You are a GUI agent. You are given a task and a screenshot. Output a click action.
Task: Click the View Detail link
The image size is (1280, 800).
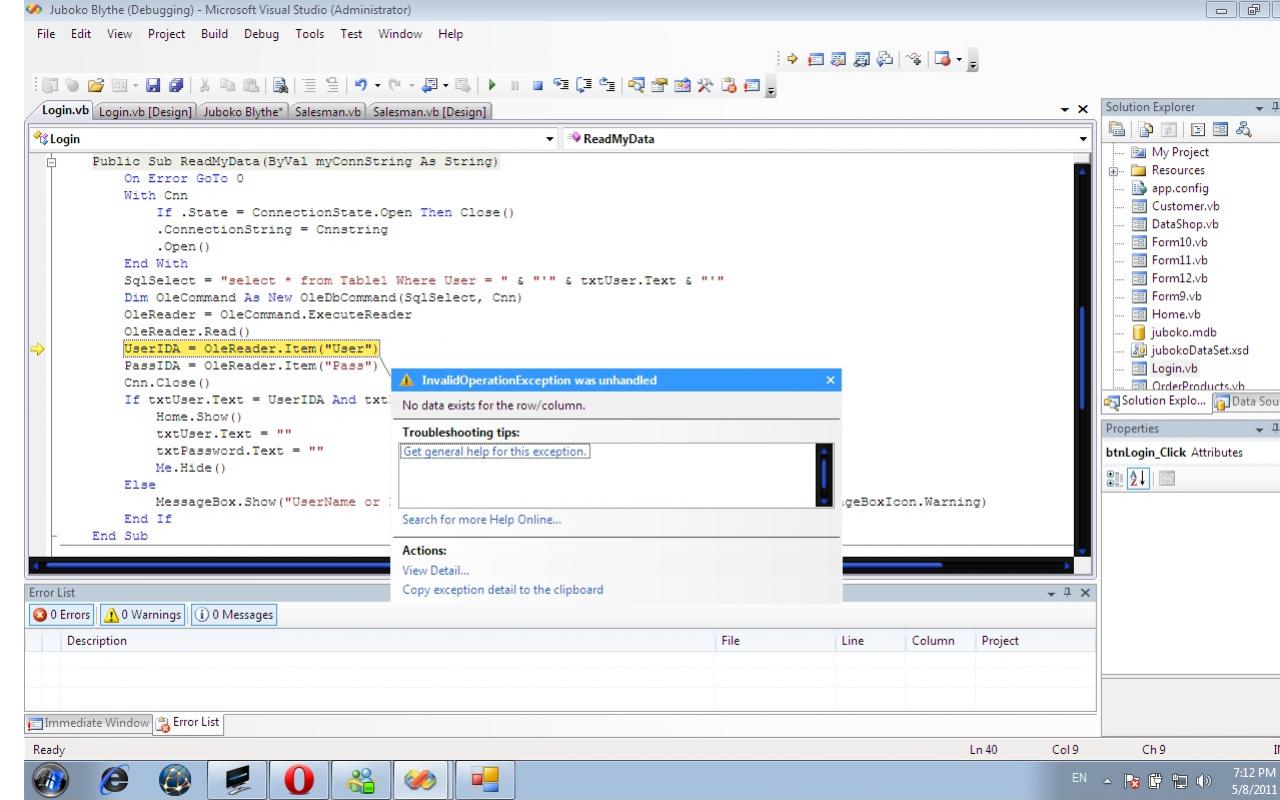[435, 570]
